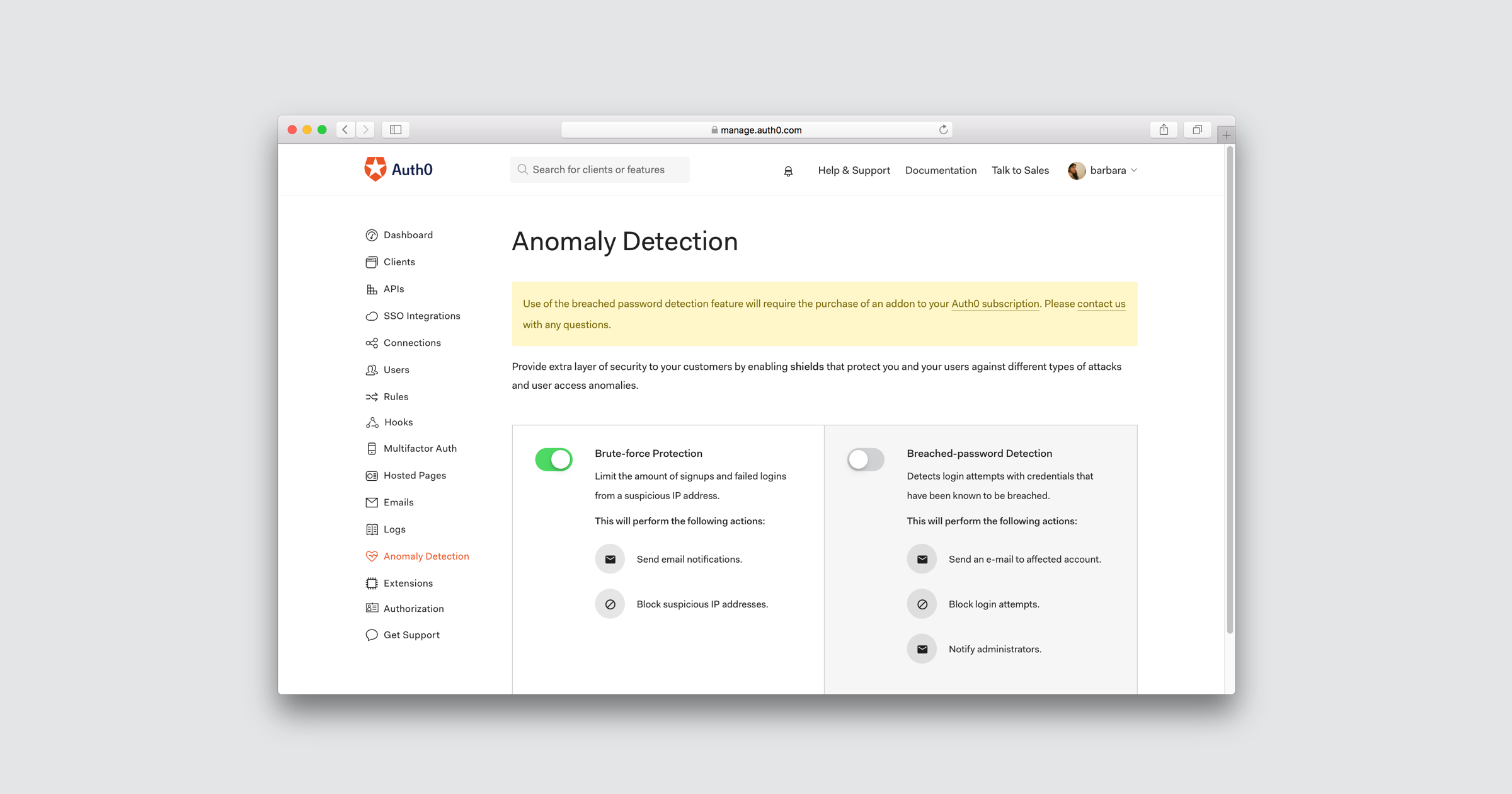Enable Breached-password Detection
Screen dimensions: 1512x794
coord(866,459)
